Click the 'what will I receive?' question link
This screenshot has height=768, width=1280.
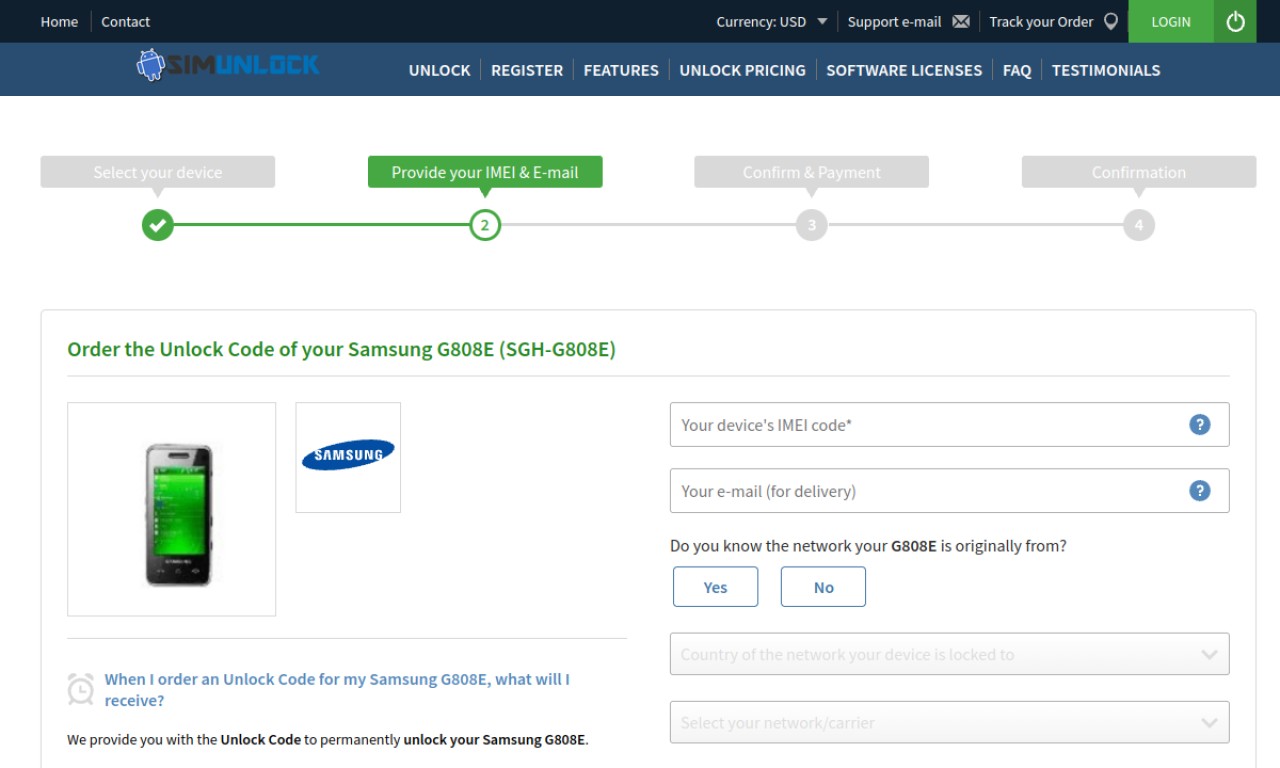point(337,689)
